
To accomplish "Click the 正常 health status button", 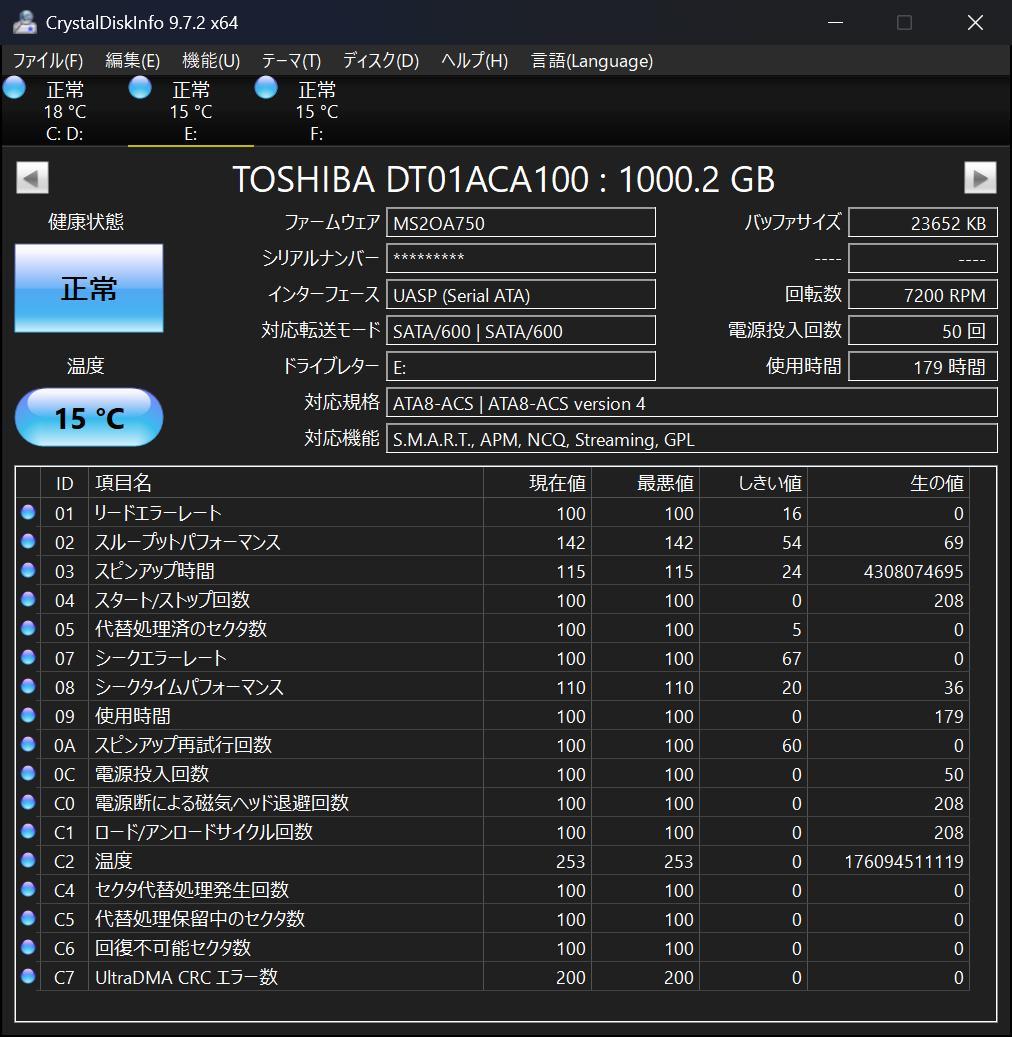I will coord(88,287).
